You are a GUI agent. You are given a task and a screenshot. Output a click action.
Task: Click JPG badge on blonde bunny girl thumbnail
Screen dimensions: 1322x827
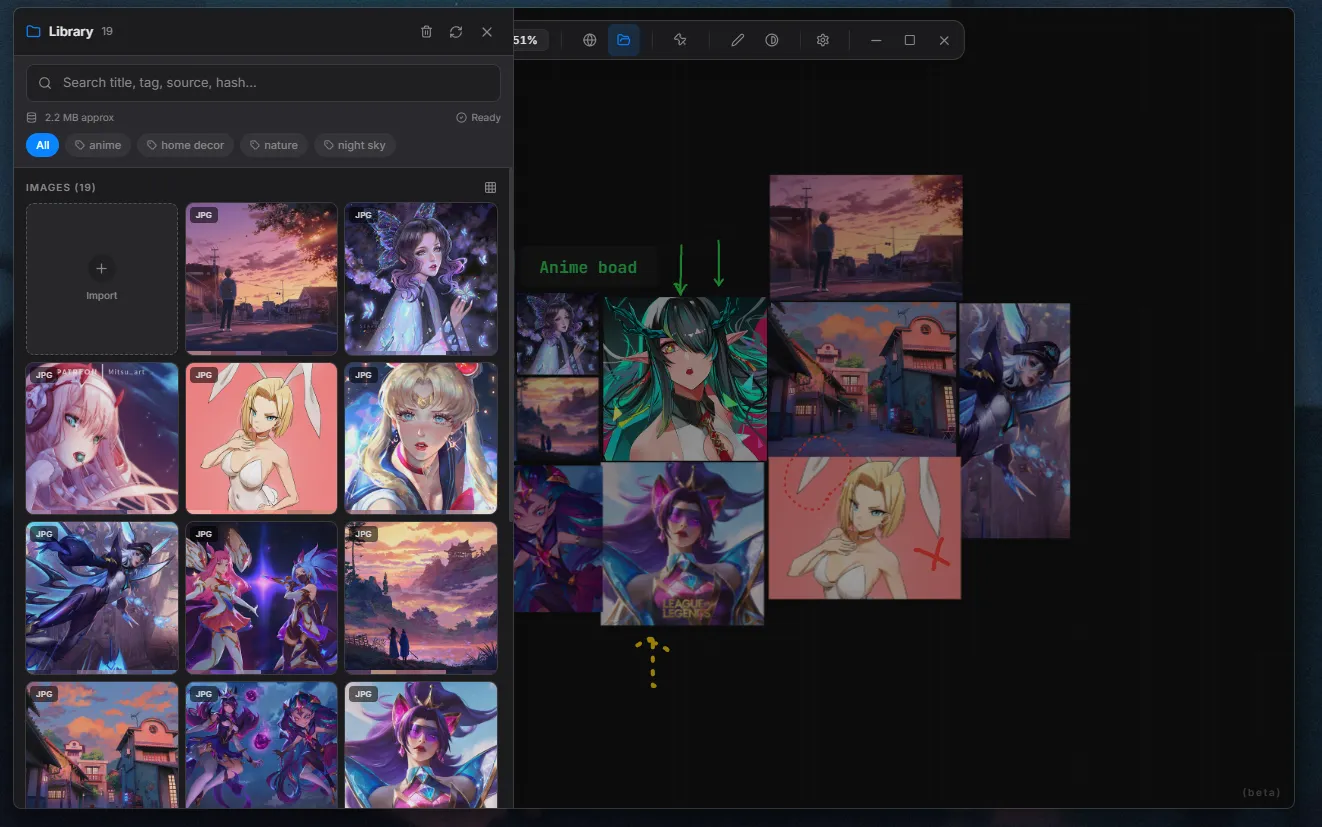203,375
